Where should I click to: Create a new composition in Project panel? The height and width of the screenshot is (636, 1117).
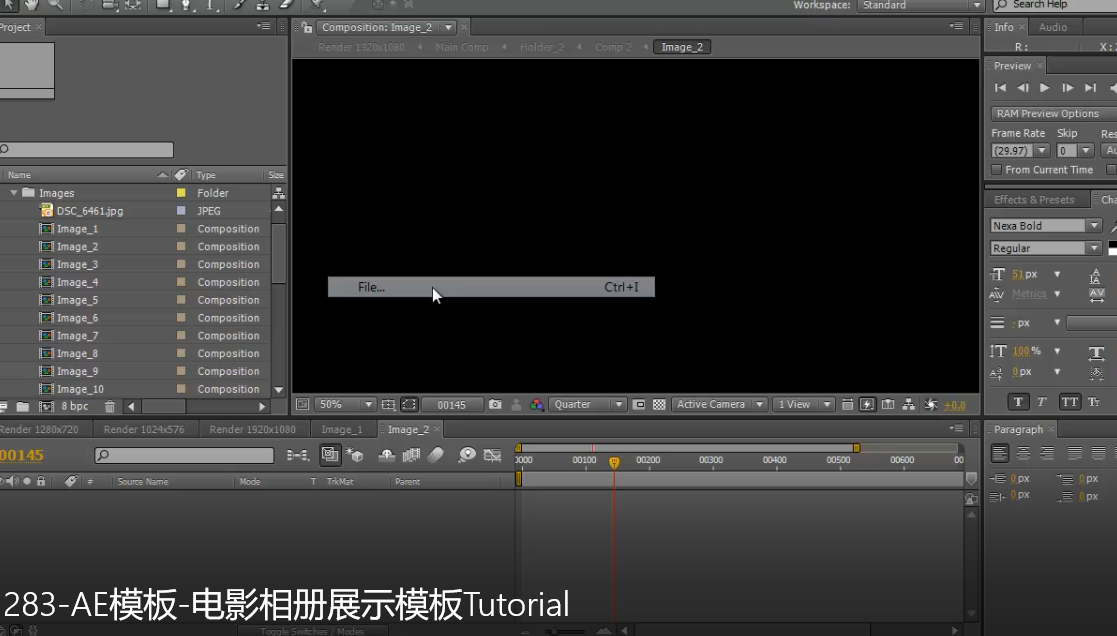[x=46, y=407]
